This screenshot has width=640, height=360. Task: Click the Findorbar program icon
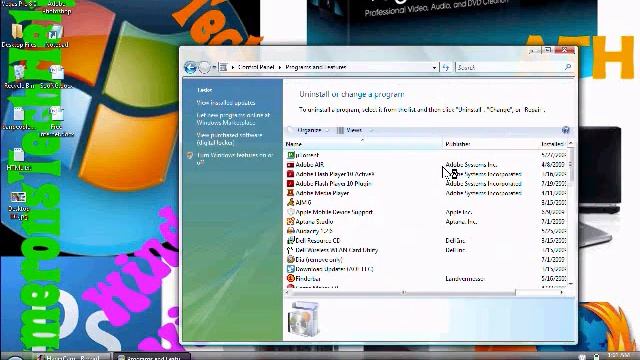(290, 278)
